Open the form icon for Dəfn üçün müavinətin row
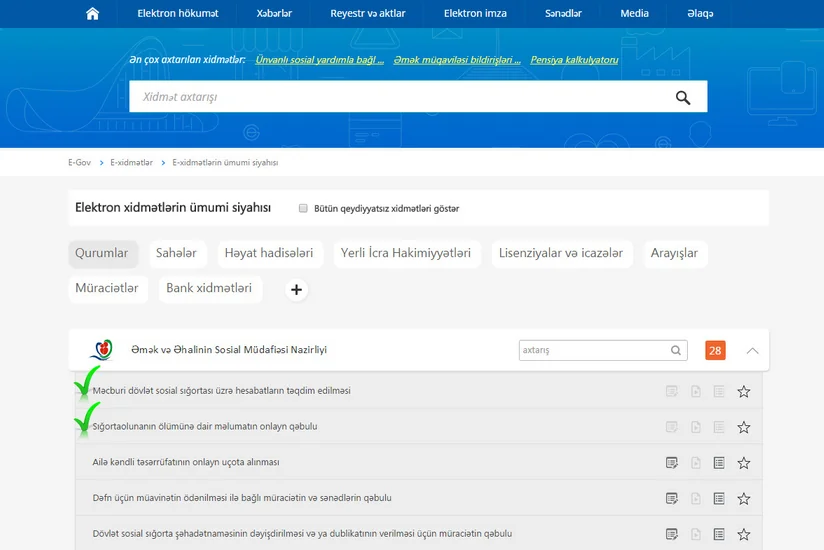Image resolution: width=824 pixels, height=550 pixels. 672,499
